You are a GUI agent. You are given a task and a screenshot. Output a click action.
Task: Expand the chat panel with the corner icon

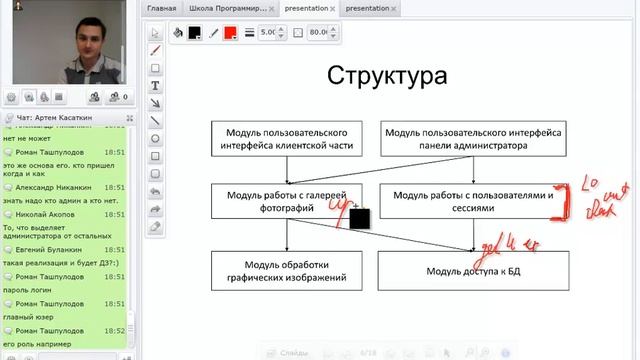130,118
